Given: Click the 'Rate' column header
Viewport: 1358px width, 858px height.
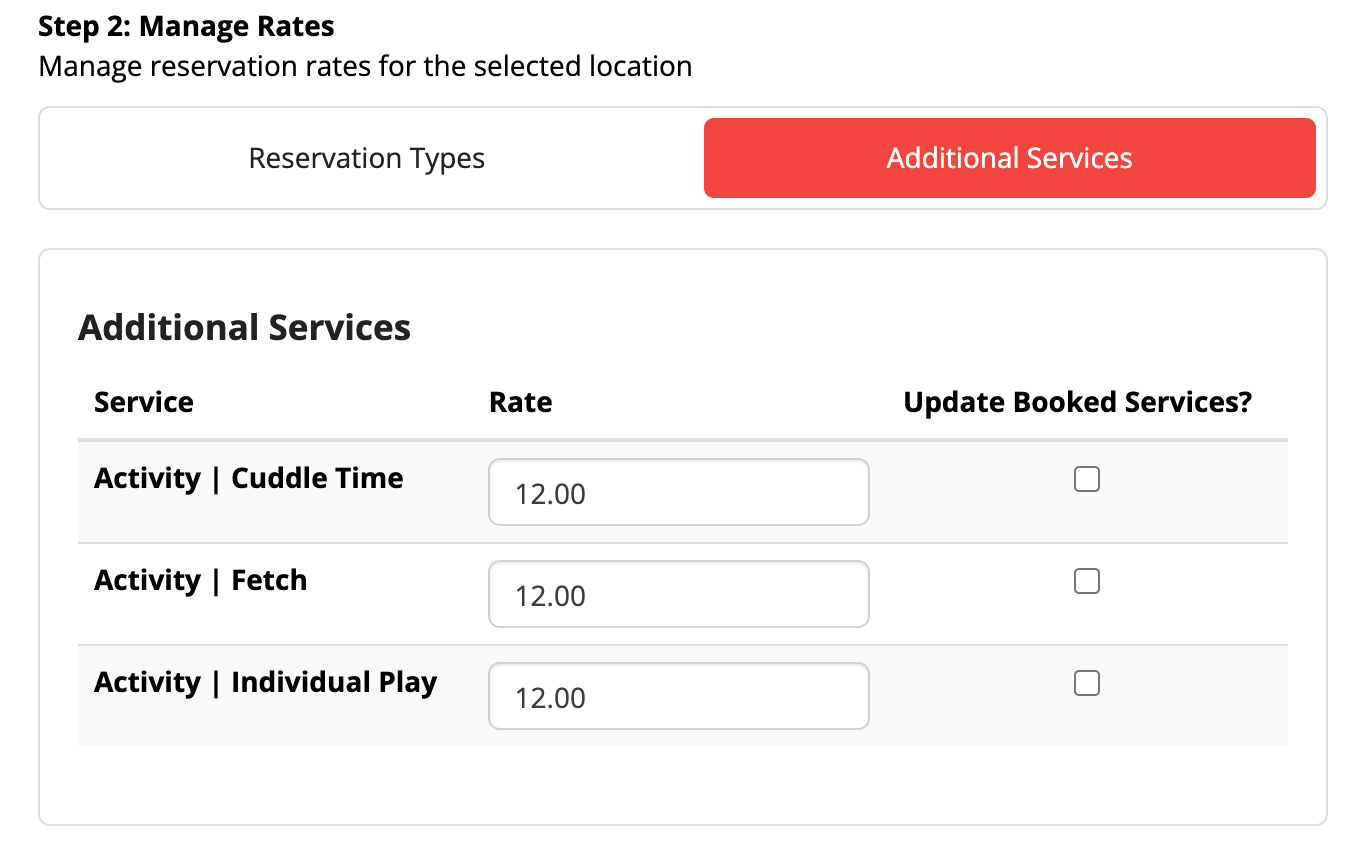Looking at the screenshot, I should tap(521, 402).
